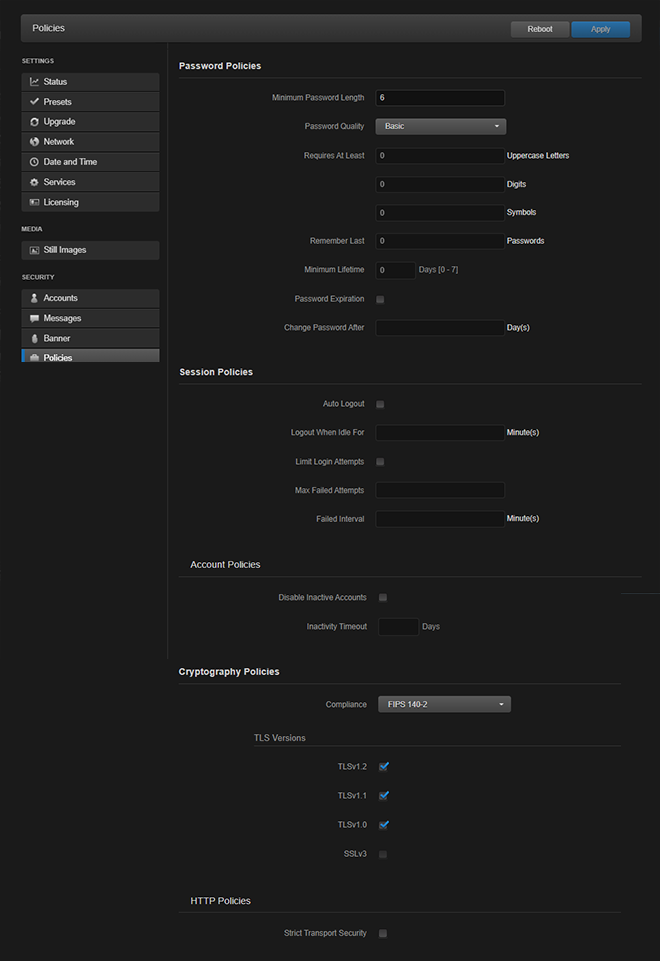
Task: Click the Services gear icon
Action: tap(34, 182)
